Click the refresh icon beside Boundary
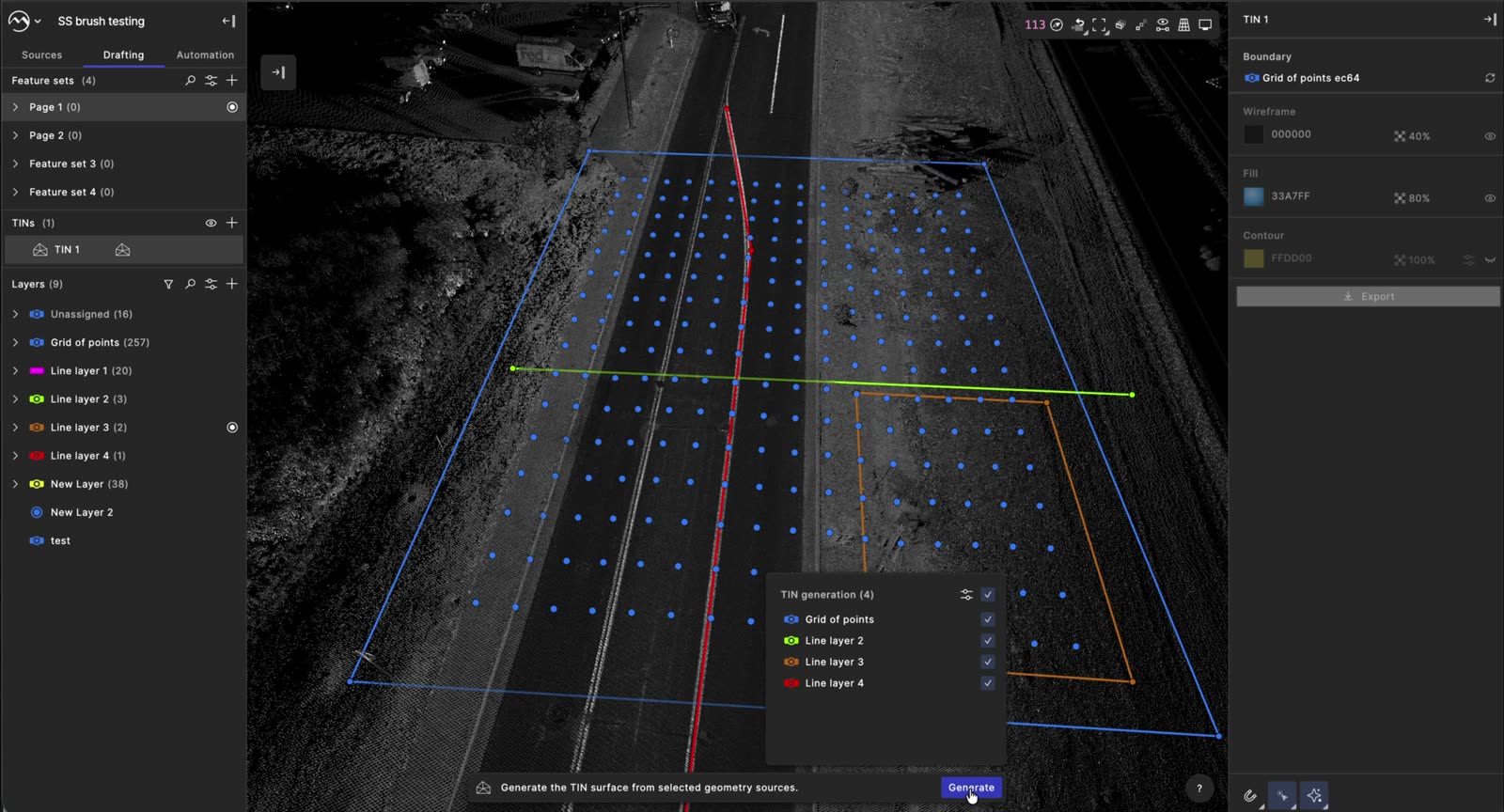Screen dimensions: 1504x812 pyautogui.click(x=1490, y=78)
